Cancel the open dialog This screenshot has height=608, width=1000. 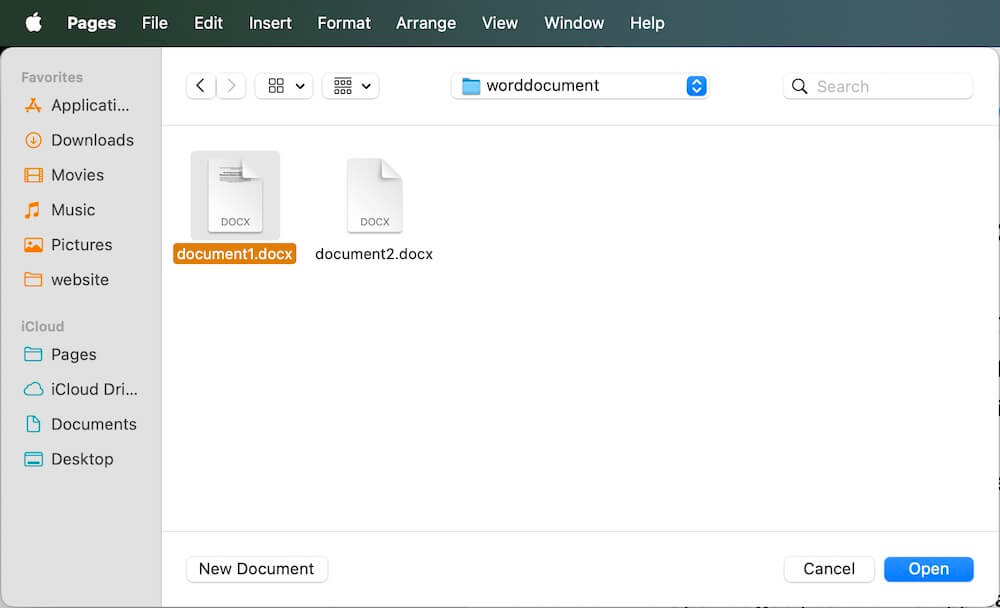point(829,569)
